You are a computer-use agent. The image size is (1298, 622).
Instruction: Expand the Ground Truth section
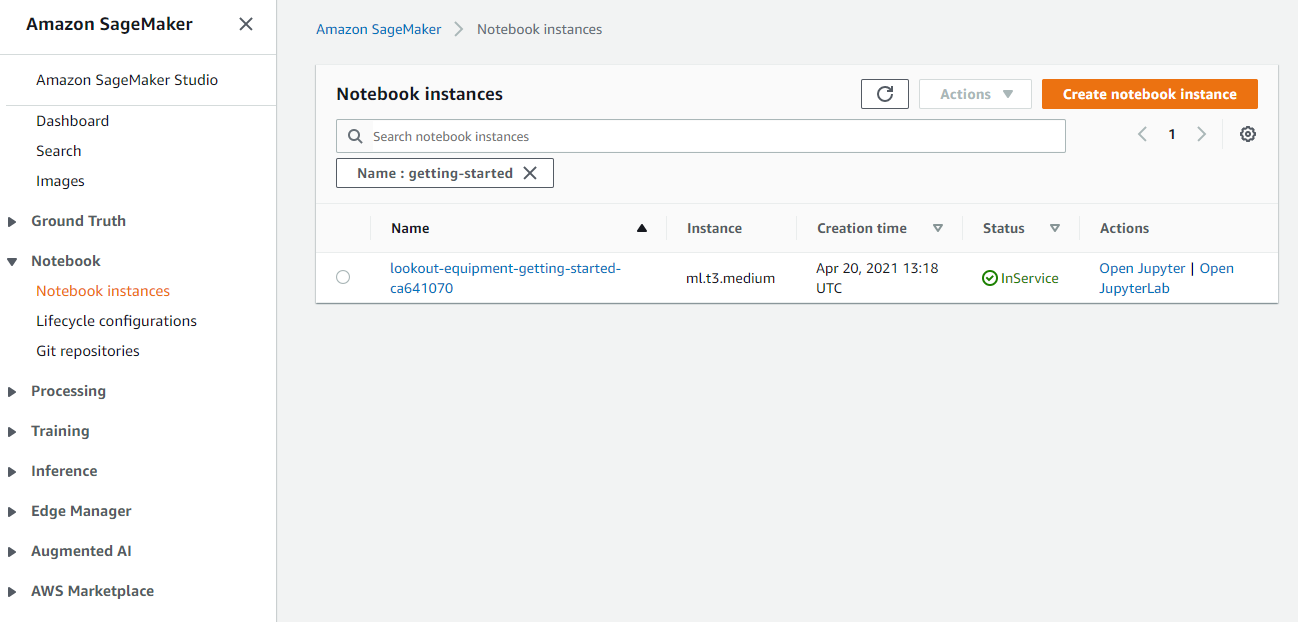pos(12,221)
